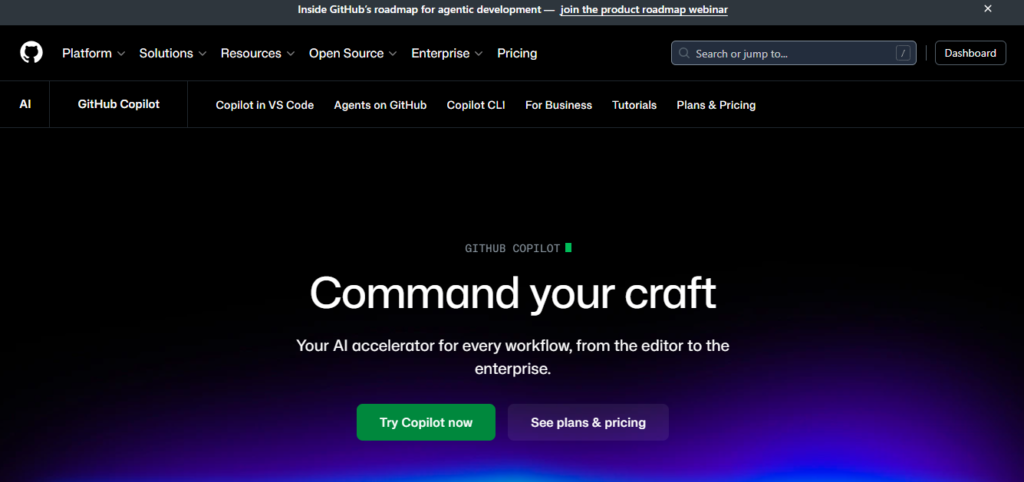
Task: Click the Your AI accelerator subtitle text
Action: point(513,357)
